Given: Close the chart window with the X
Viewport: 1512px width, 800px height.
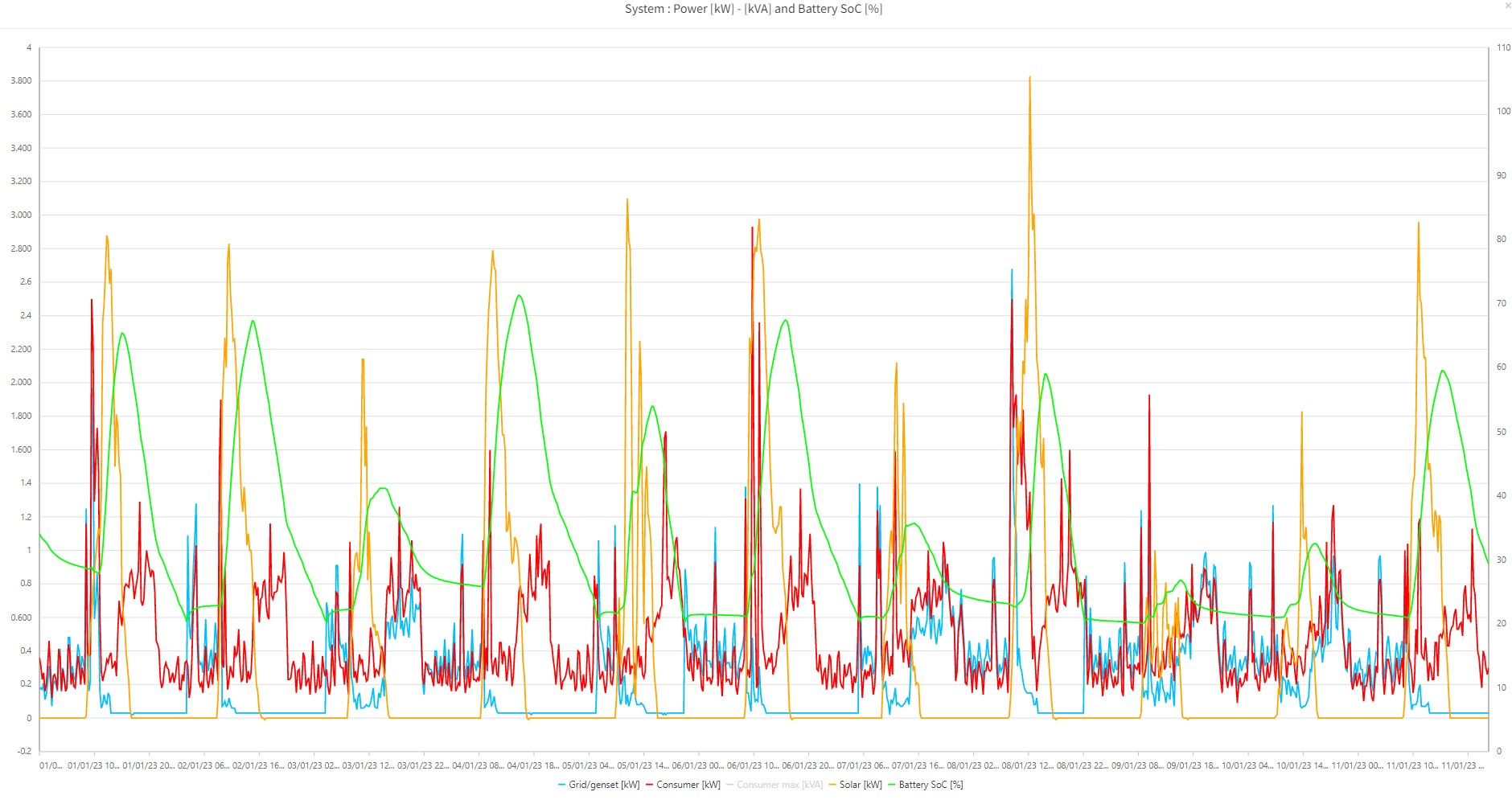Looking at the screenshot, I should tap(1508, 6).
